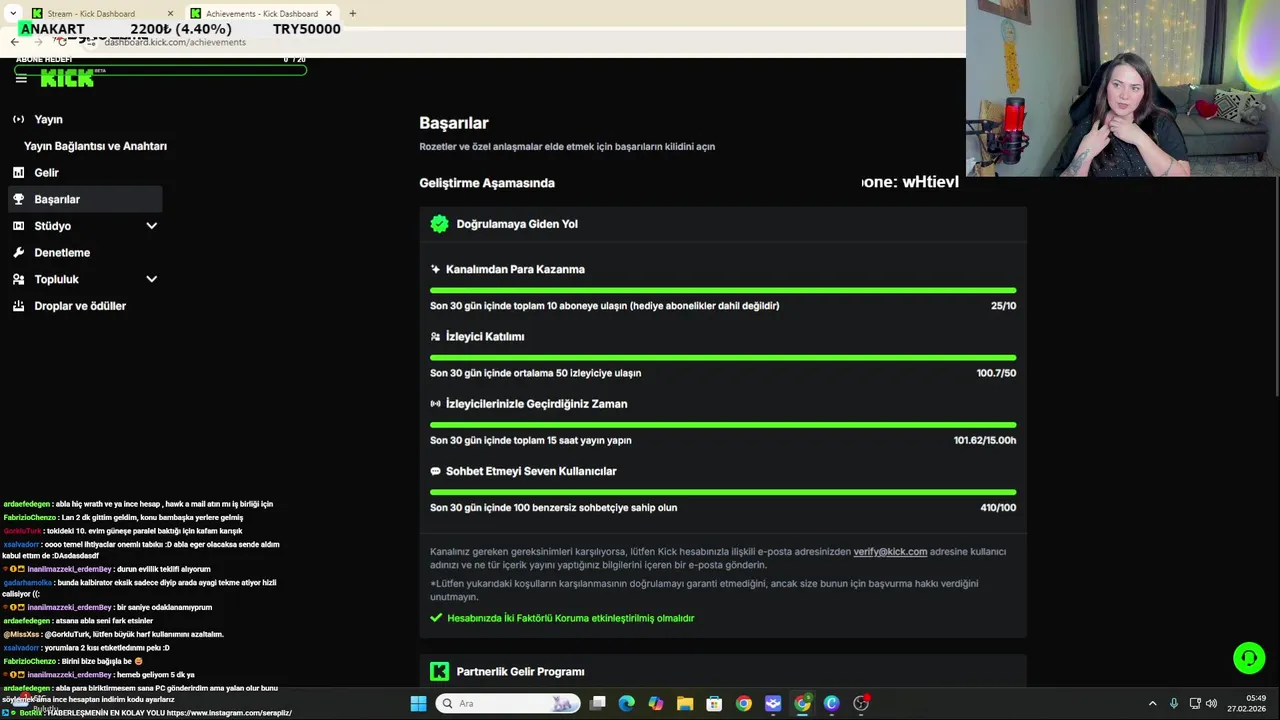This screenshot has height=720, width=1280.
Task: Click the Kanalımdan Para Kazanma sparkle icon
Action: click(x=435, y=269)
